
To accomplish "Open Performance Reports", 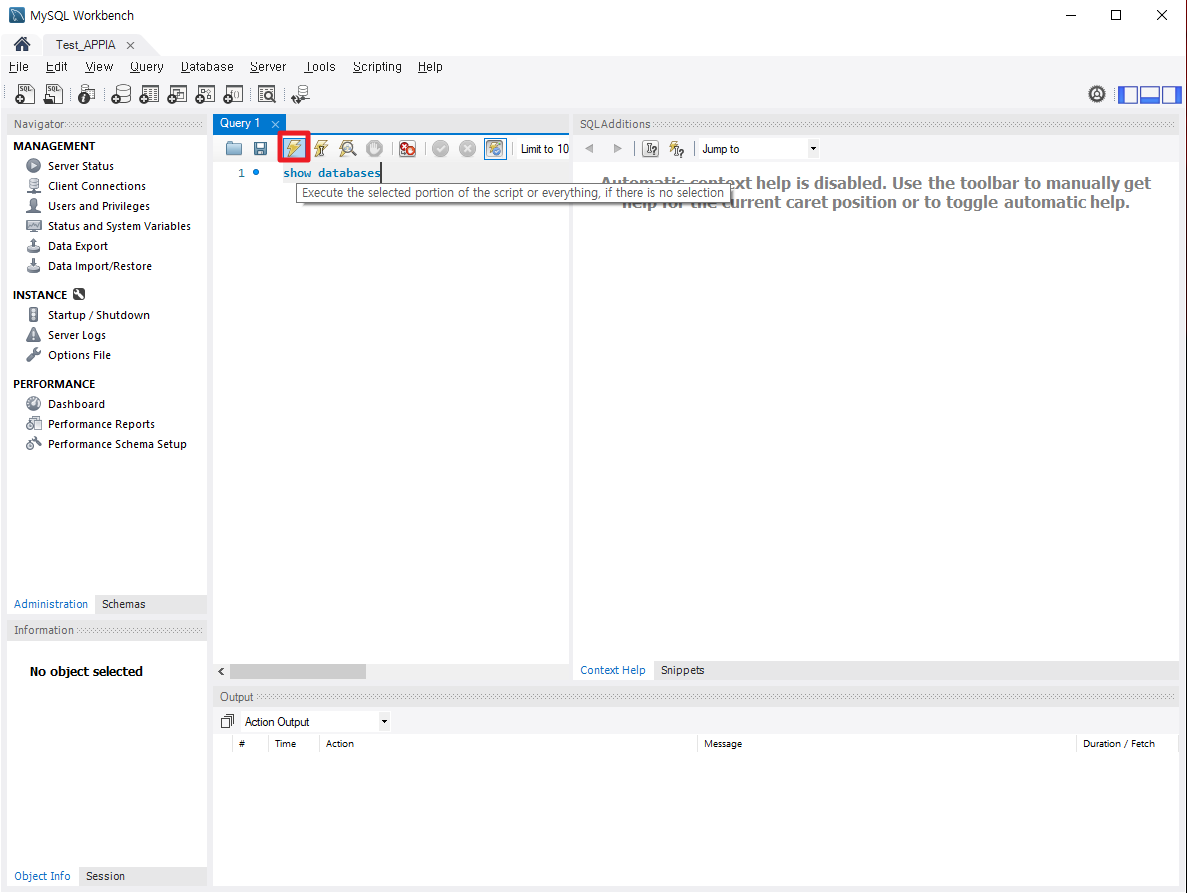I will (101, 424).
